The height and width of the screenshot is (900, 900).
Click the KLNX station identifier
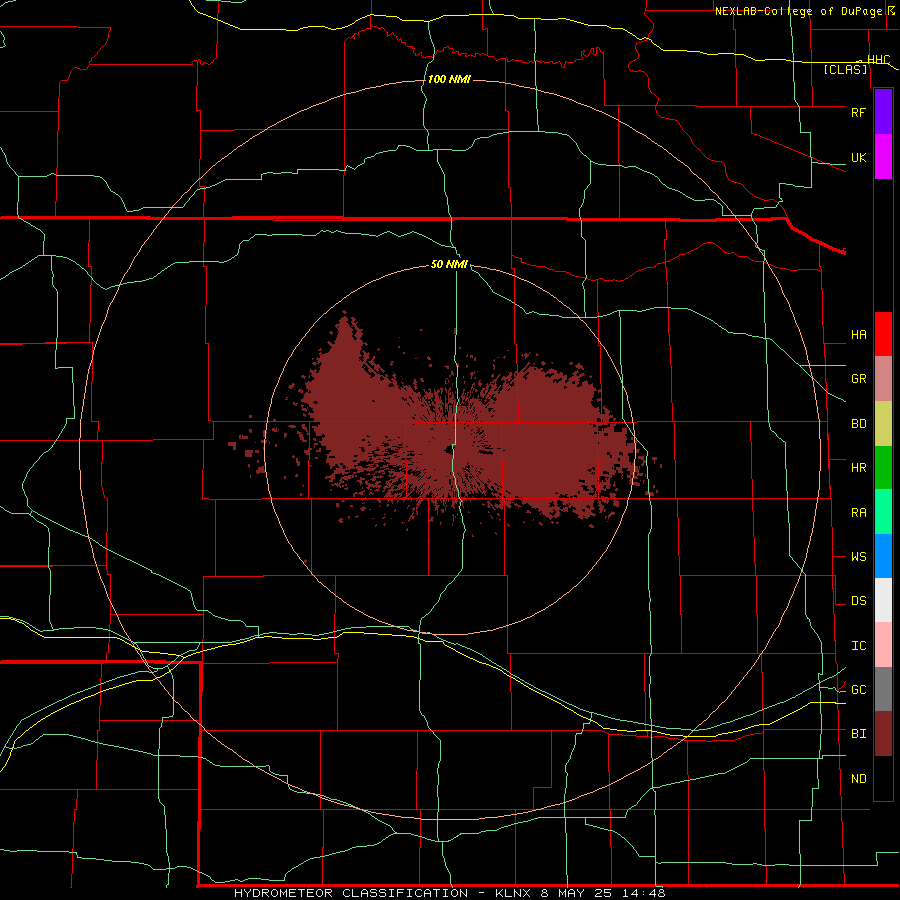512,893
